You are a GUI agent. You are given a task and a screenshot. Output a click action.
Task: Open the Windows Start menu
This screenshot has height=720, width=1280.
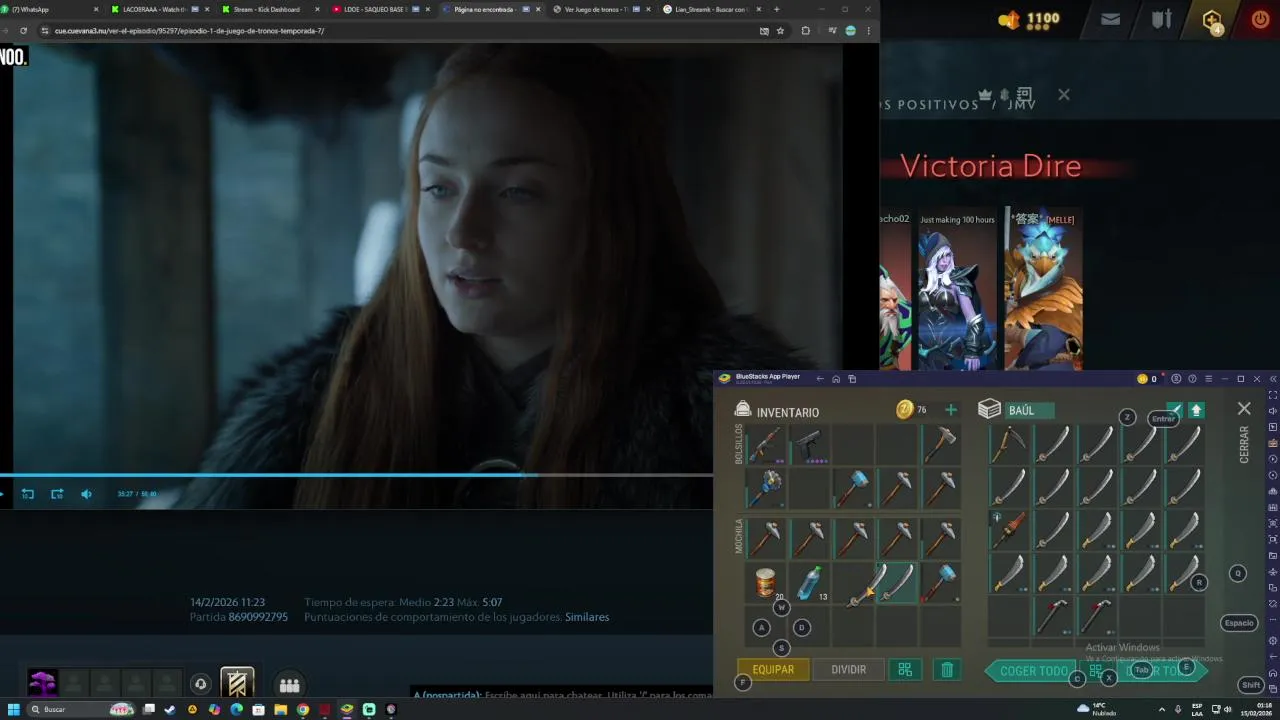[14, 709]
